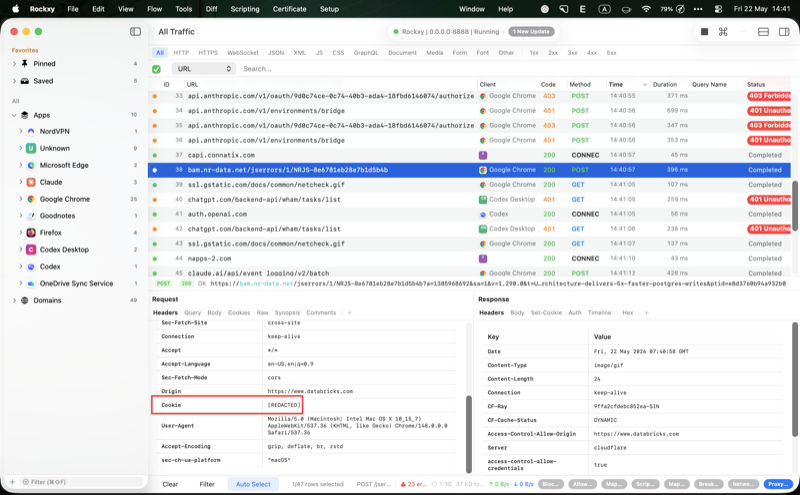This screenshot has width=800, height=495.
Task: Click the Claude app icon in sidebar
Action: (x=31, y=182)
